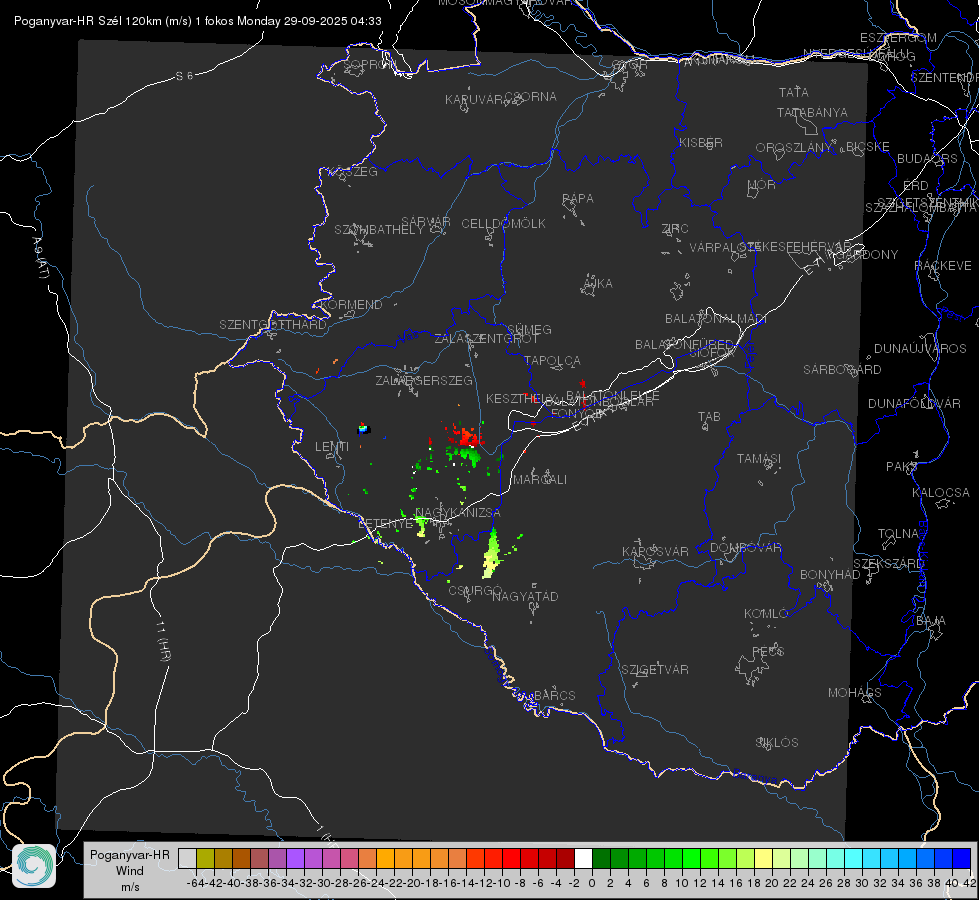Click the SZOMBATHELY city label
Viewport: 979px width, 900px height.
point(378,230)
